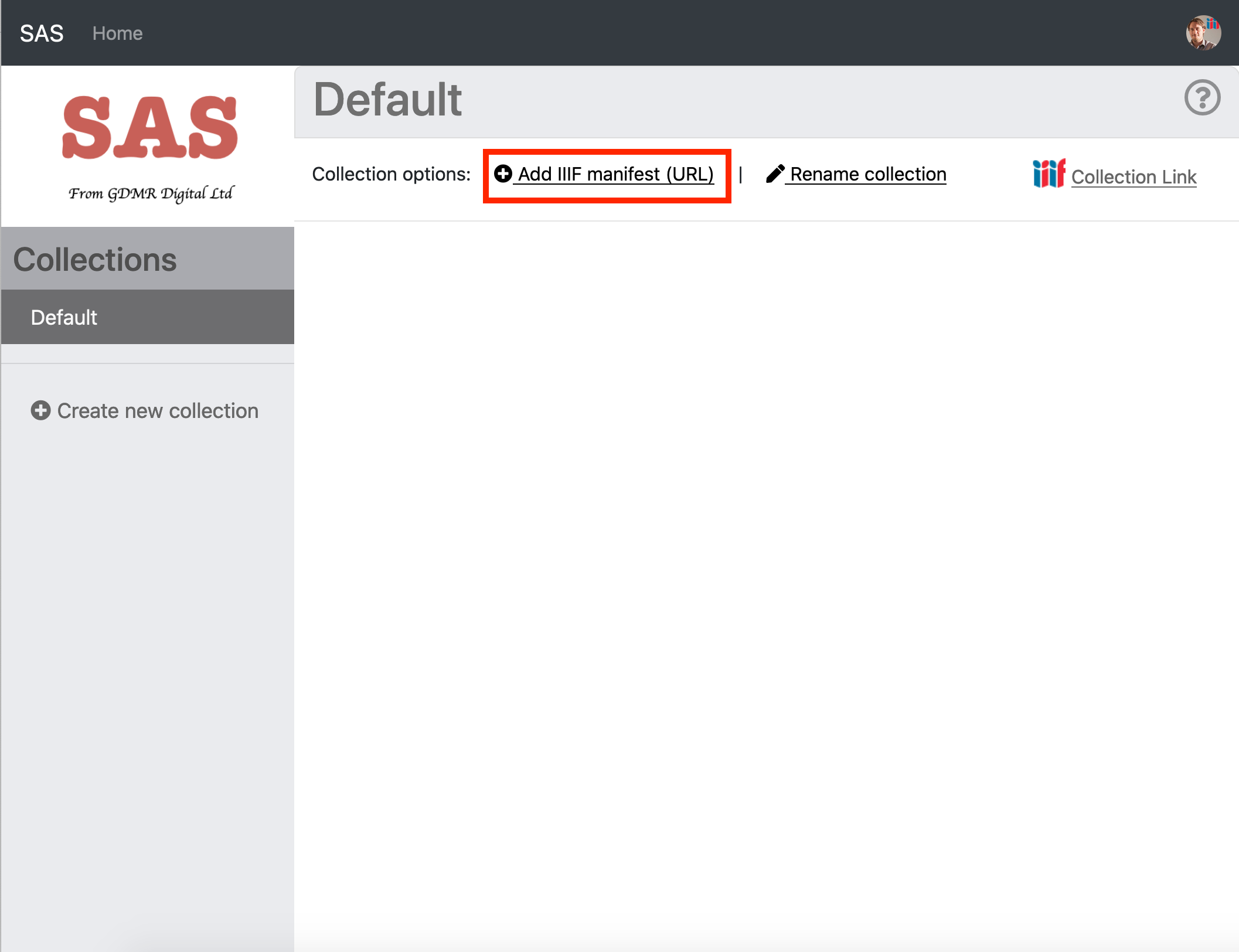Click the Collections sidebar heading
Screen dimensions: 1239x952
coord(95,260)
